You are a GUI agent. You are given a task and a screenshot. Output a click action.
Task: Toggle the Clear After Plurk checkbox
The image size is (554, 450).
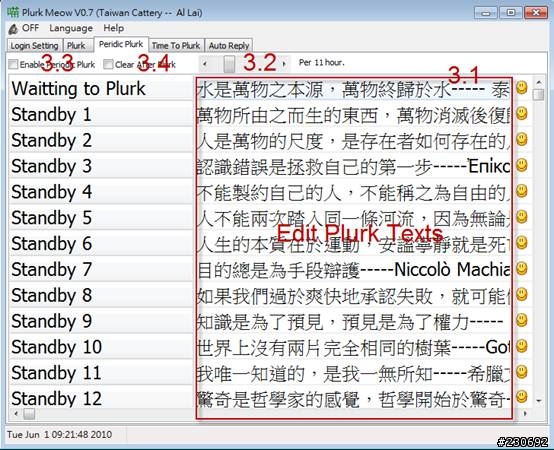click(108, 64)
